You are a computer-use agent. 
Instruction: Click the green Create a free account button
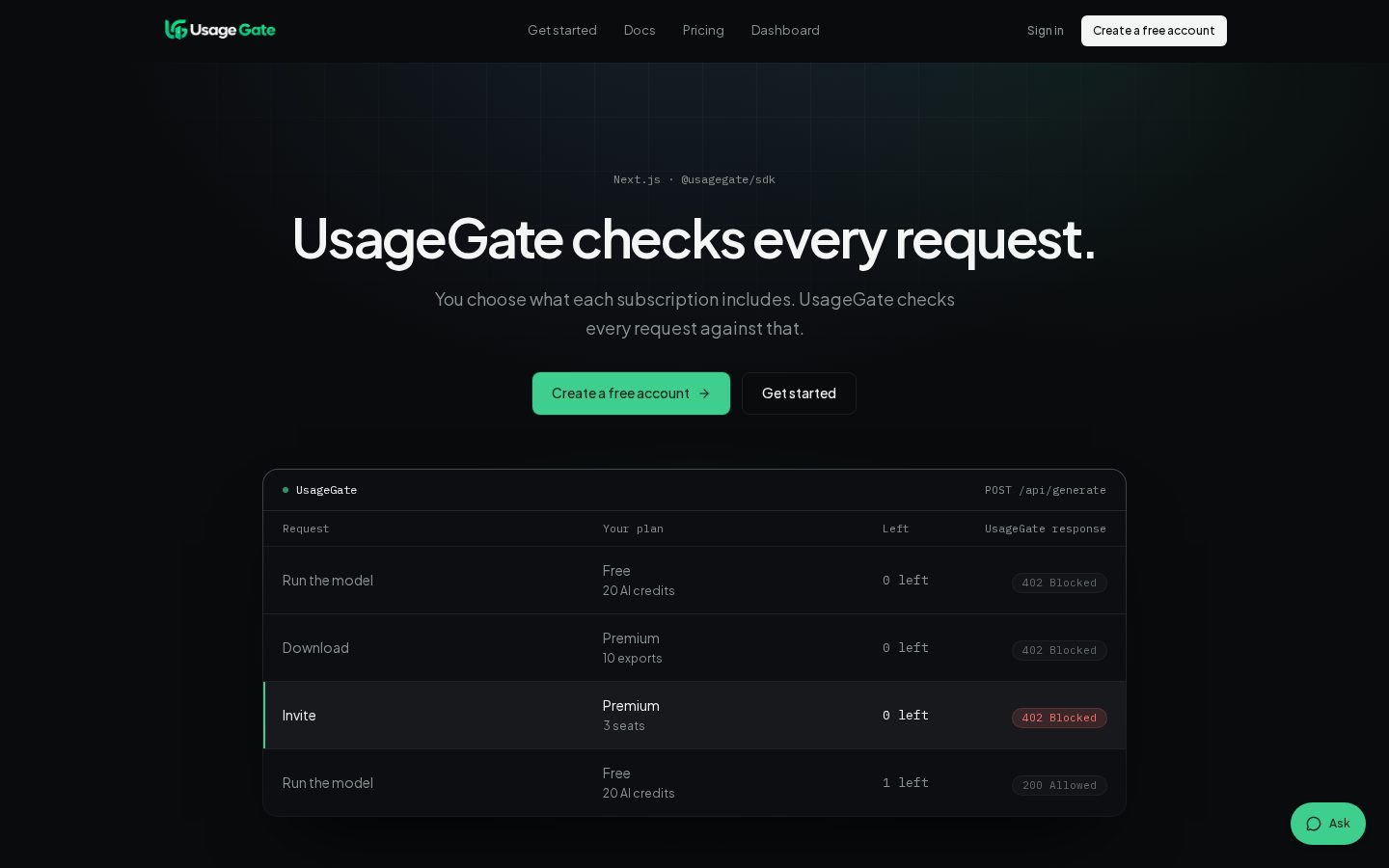631,393
